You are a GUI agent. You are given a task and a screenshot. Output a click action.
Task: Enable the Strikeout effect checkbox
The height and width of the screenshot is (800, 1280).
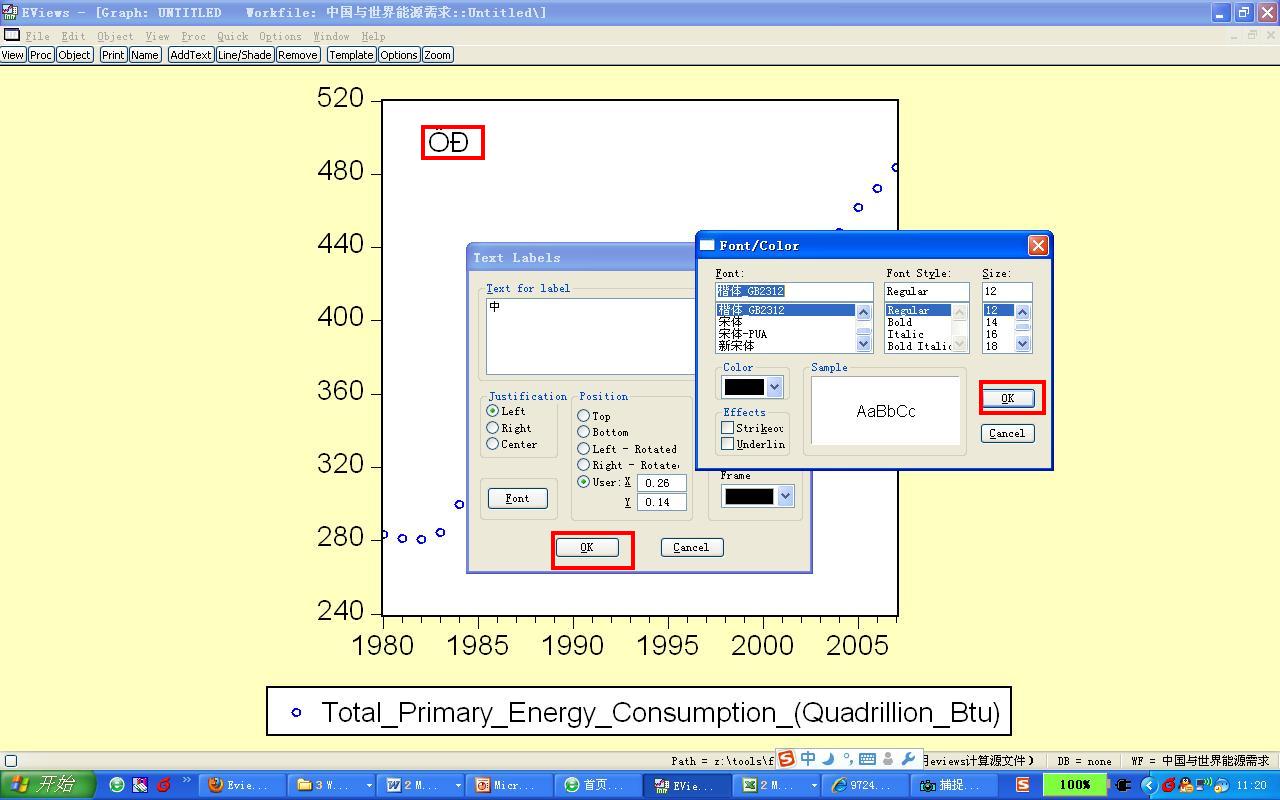[x=727, y=428]
